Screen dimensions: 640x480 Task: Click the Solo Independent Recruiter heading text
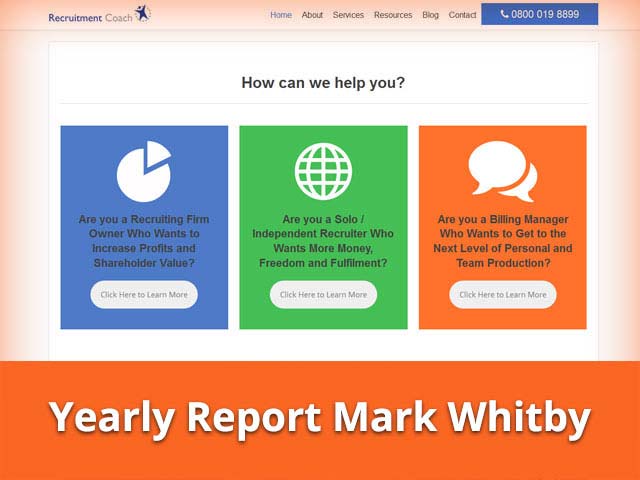(323, 241)
